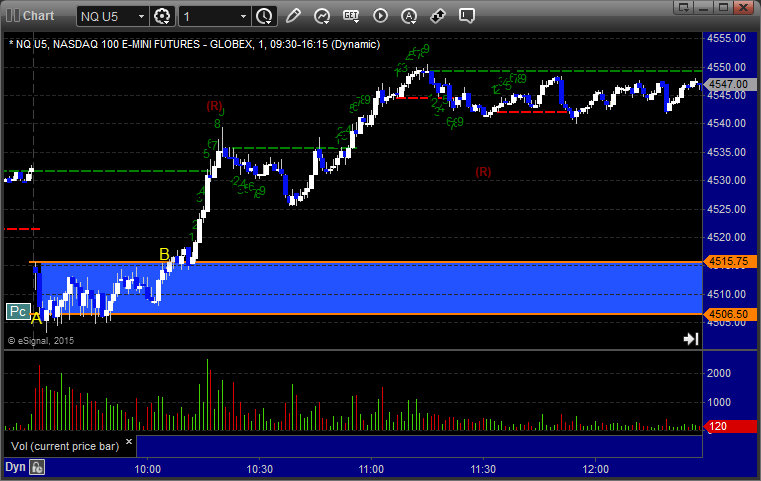This screenshot has width=761, height=481.
Task: Minimize the chart window
Action: point(704,7)
